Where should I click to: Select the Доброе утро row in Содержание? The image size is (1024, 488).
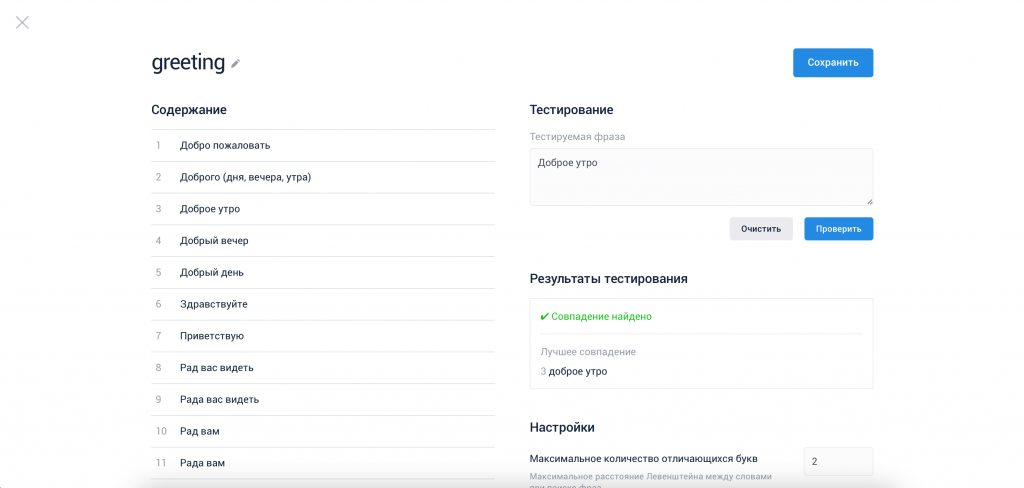click(x=210, y=209)
